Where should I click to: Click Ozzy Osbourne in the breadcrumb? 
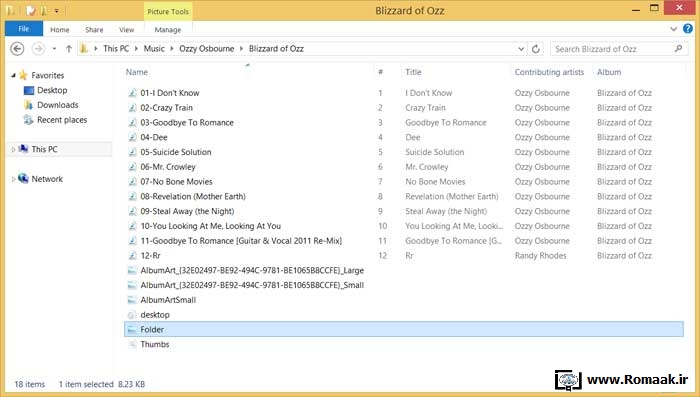point(207,49)
